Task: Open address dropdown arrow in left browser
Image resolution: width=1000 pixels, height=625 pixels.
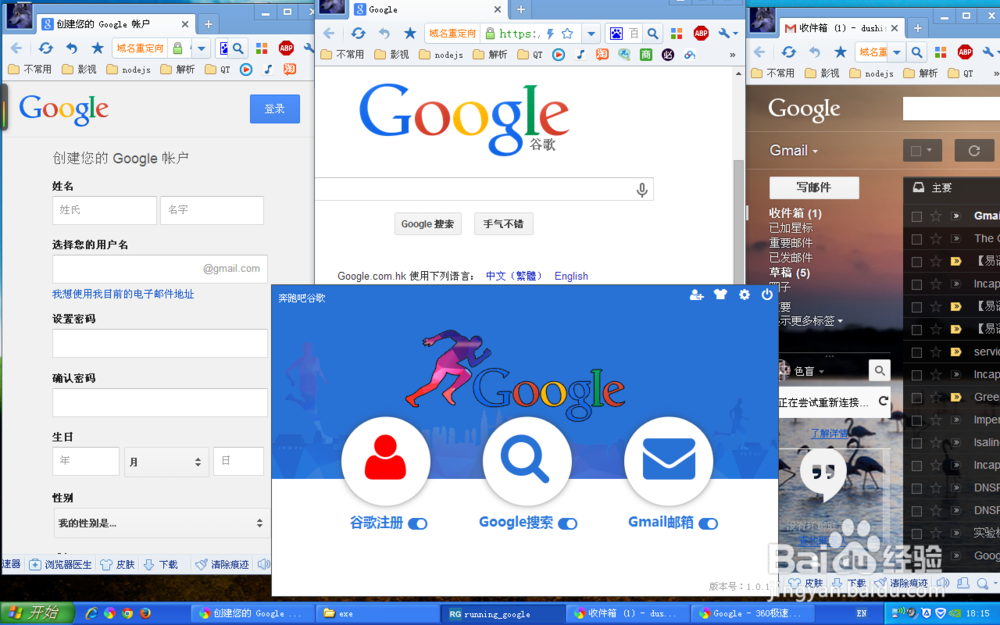Action: (x=202, y=48)
